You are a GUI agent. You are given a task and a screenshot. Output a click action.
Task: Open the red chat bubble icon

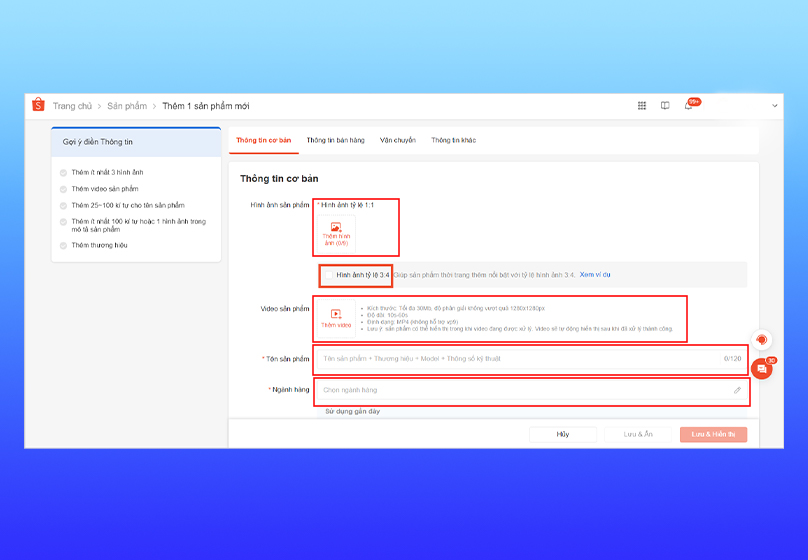click(x=762, y=369)
